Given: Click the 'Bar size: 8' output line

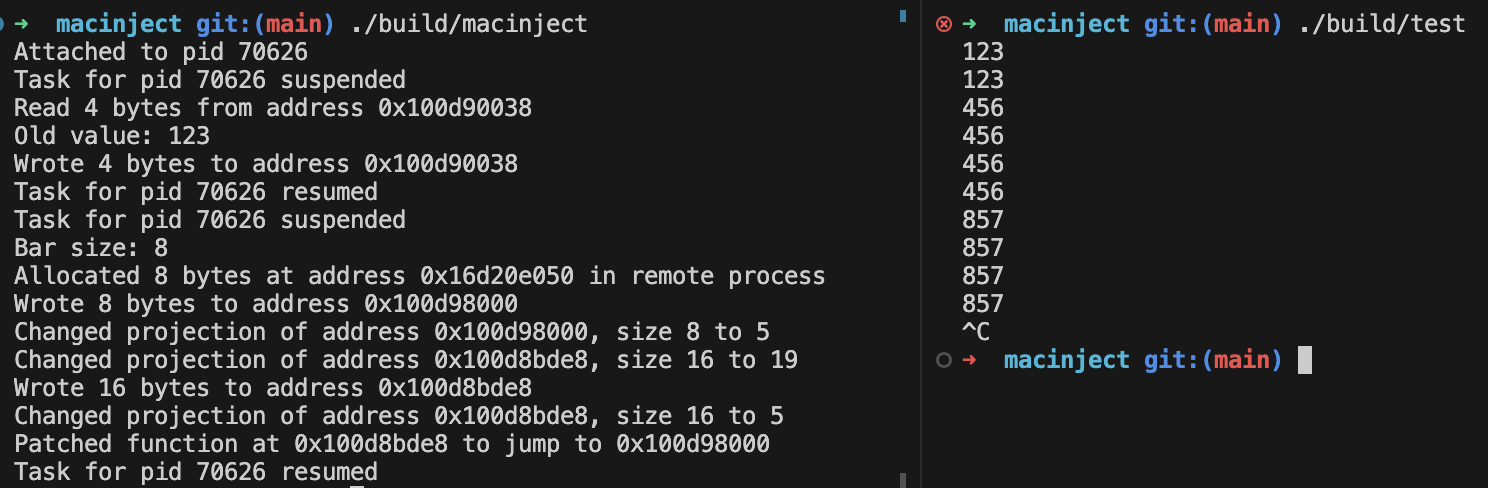Looking at the screenshot, I should point(91,248).
